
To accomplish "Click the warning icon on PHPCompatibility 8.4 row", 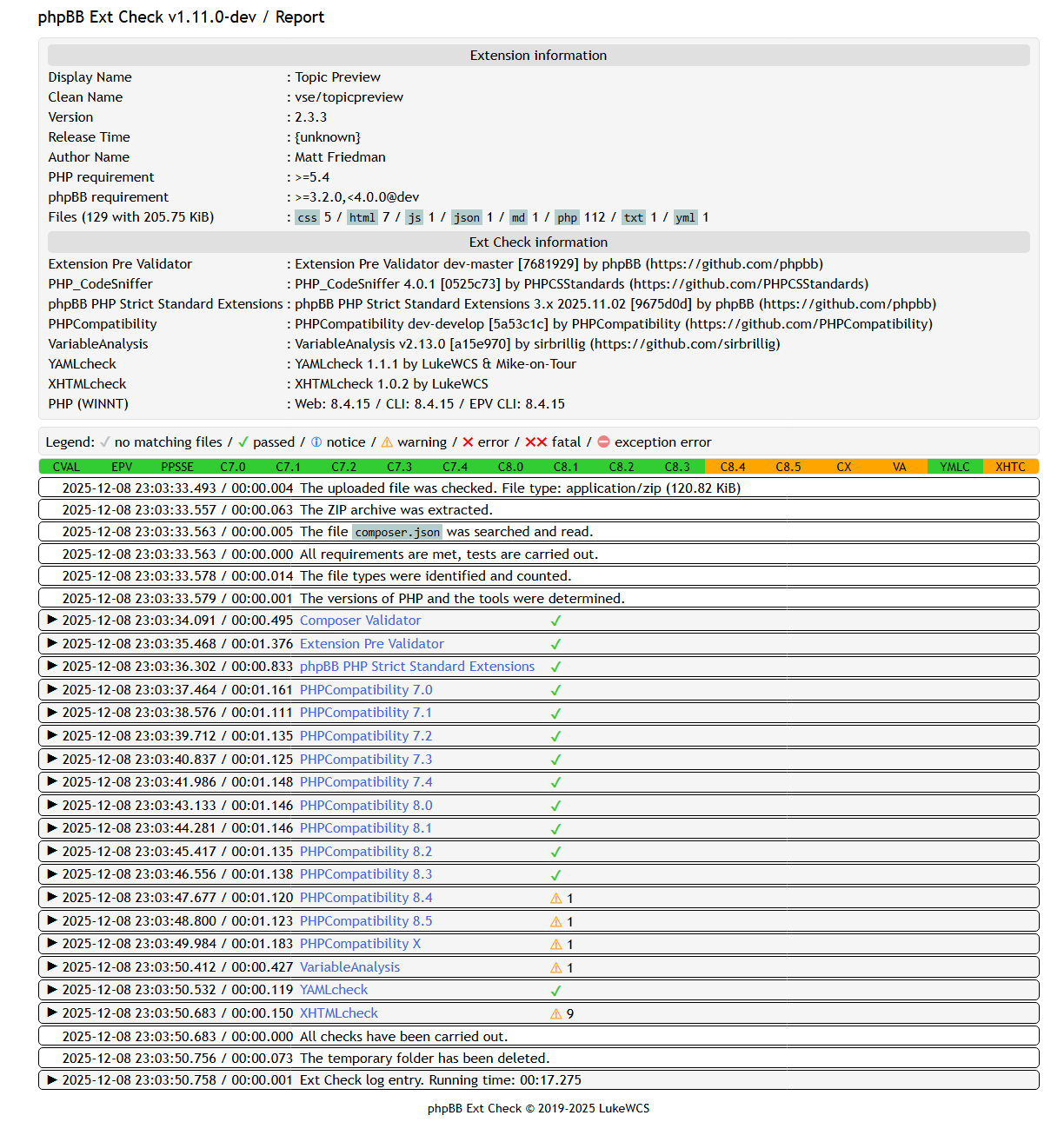I will point(555,898).
